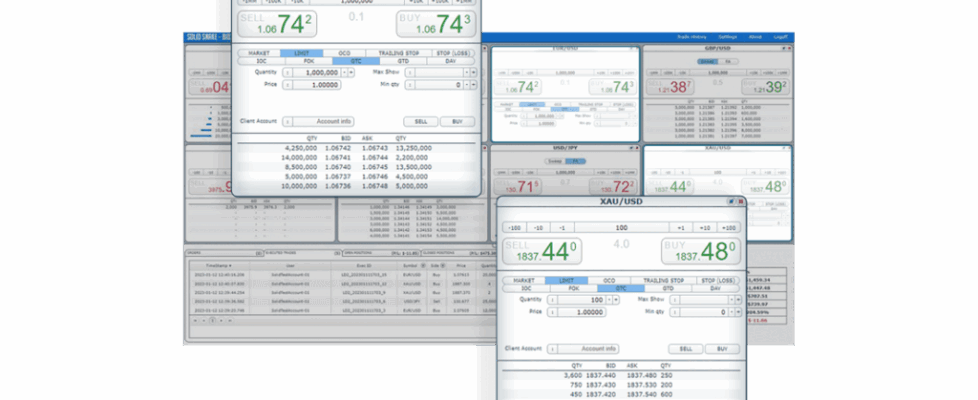The image size is (978, 400).
Task: Select MARKET in the 1.06 EUR/USD popup
Action: click(x=259, y=54)
